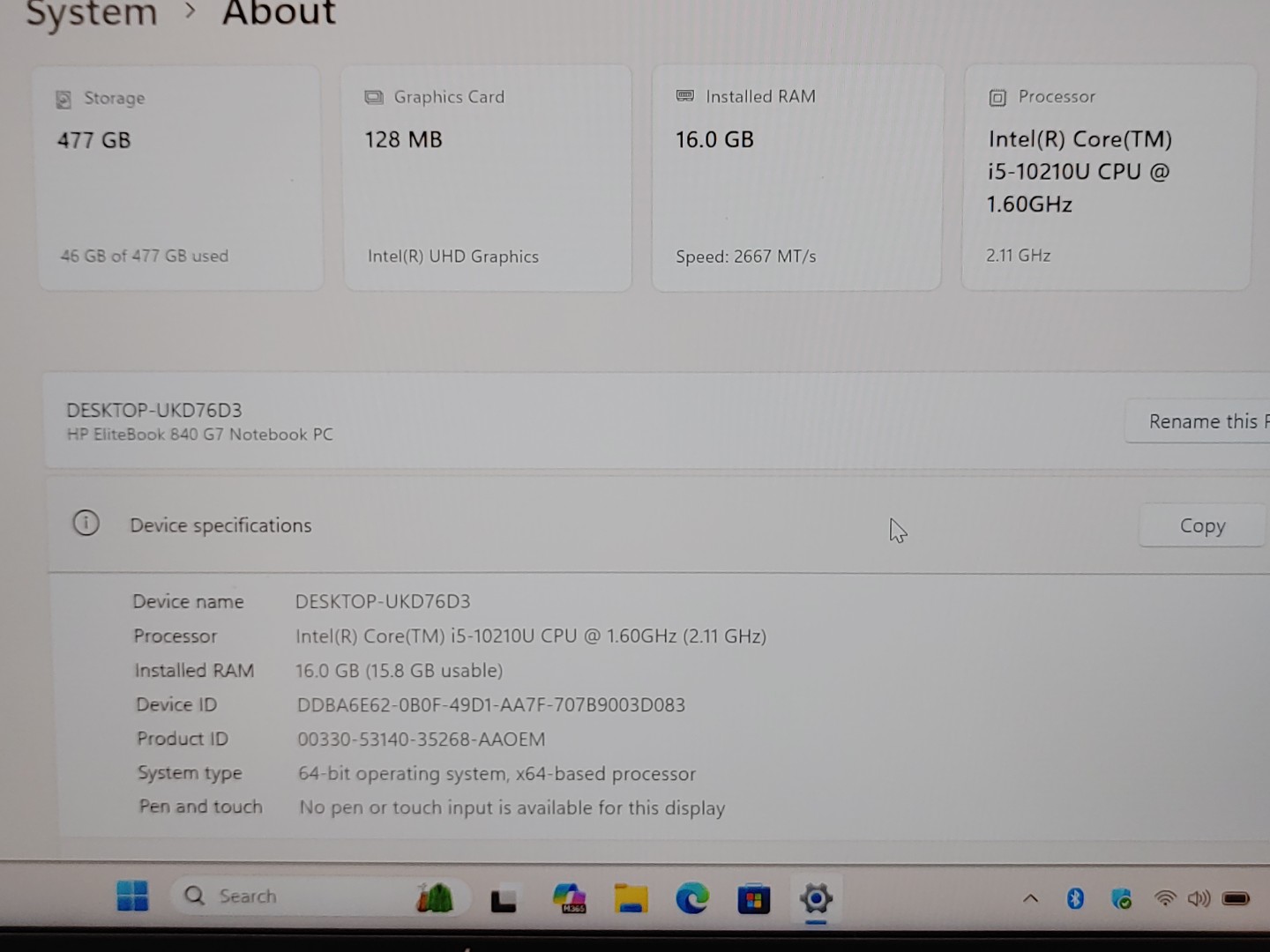1270x952 pixels.
Task: Click the info icon beside Device specifications
Action: pyautogui.click(x=86, y=523)
